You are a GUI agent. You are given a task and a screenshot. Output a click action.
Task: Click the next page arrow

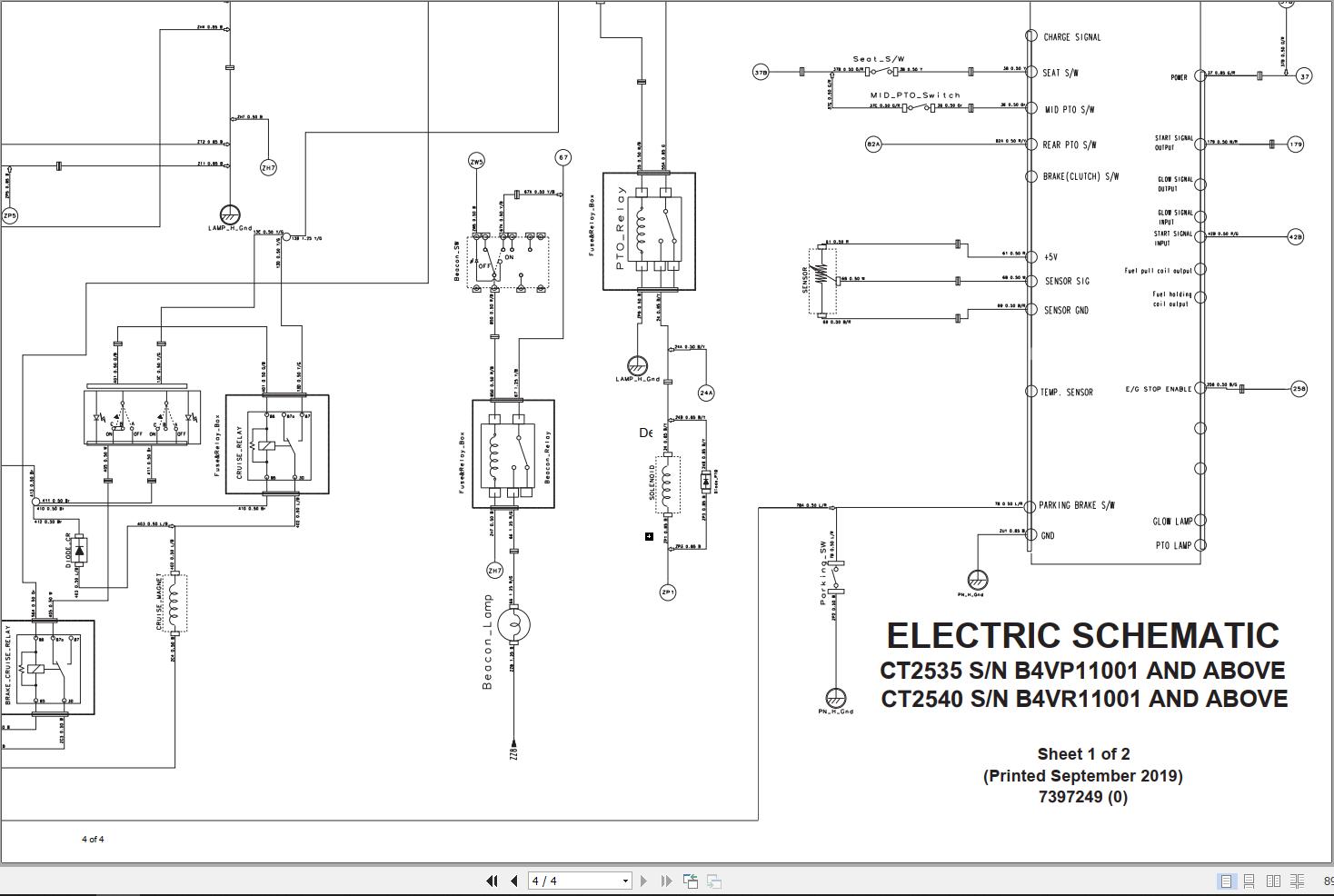click(643, 881)
